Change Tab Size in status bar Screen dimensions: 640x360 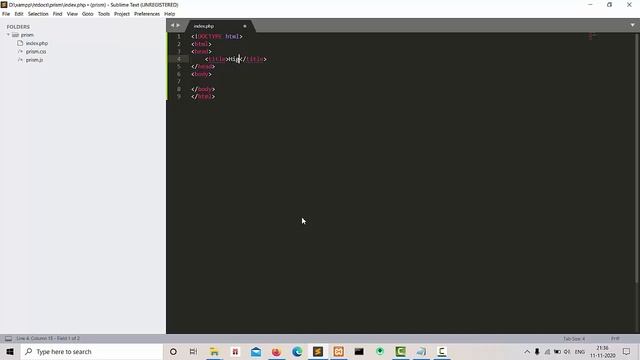click(x=574, y=339)
